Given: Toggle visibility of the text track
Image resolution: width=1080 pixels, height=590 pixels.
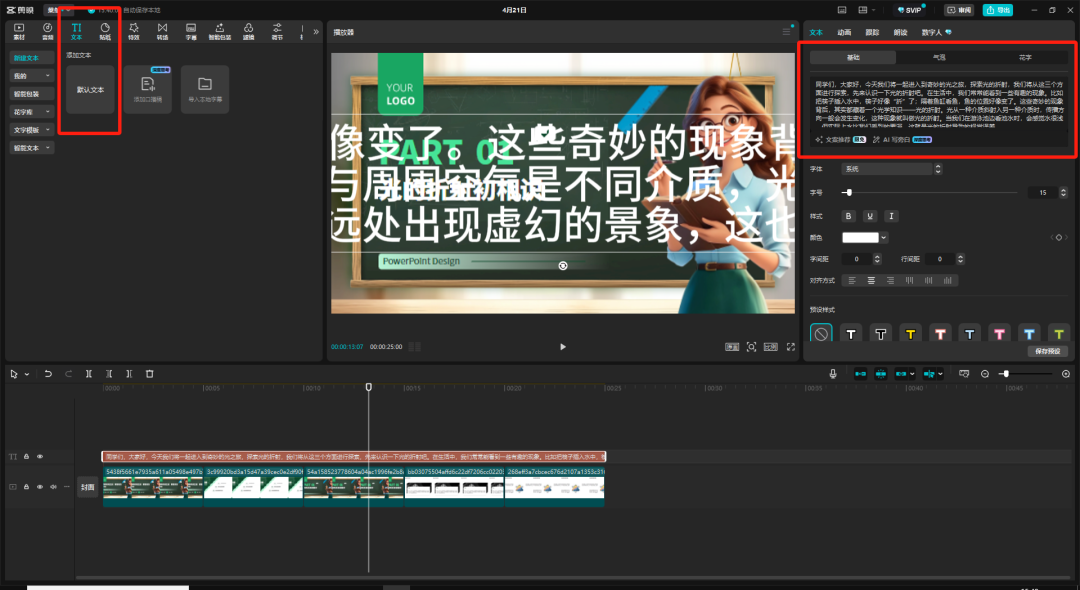Looking at the screenshot, I should [x=38, y=455].
